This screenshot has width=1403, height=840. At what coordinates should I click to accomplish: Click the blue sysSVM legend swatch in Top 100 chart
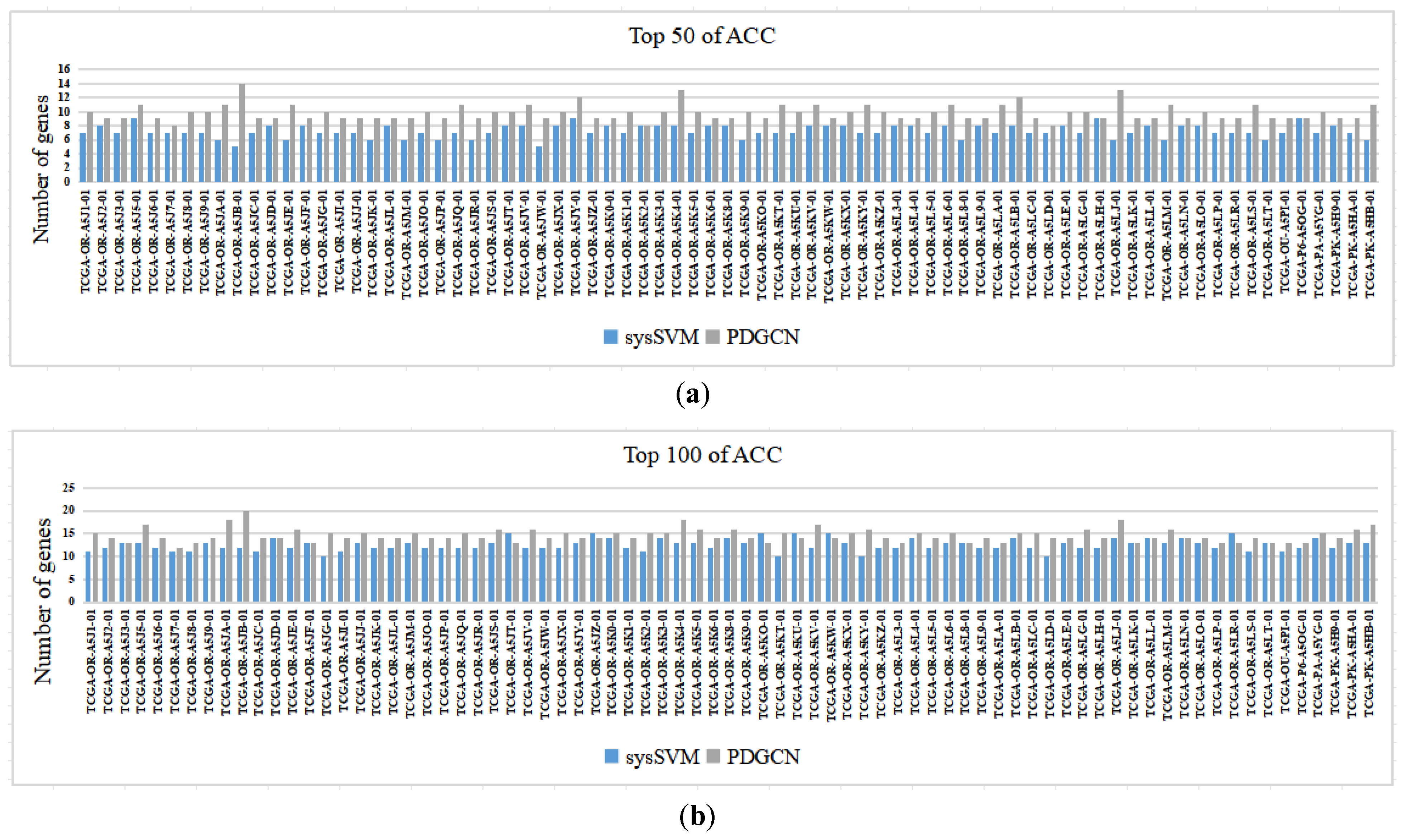point(611,756)
